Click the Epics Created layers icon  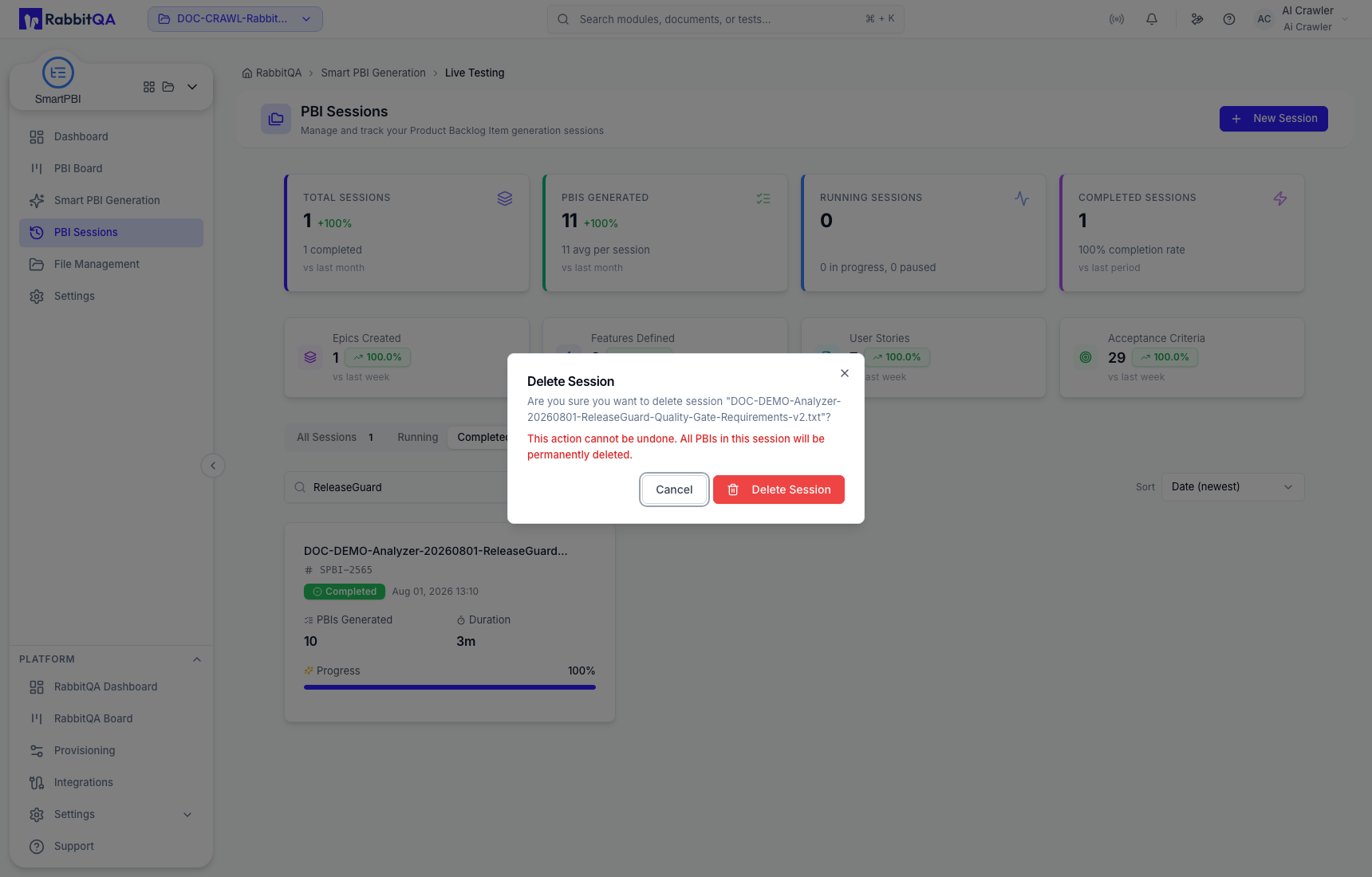pos(310,357)
